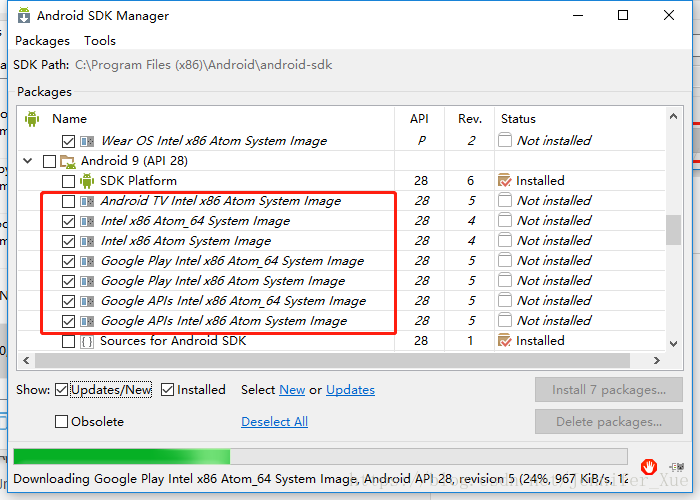
Task: Click the vertical scrollbar up arrow
Action: tap(674, 116)
